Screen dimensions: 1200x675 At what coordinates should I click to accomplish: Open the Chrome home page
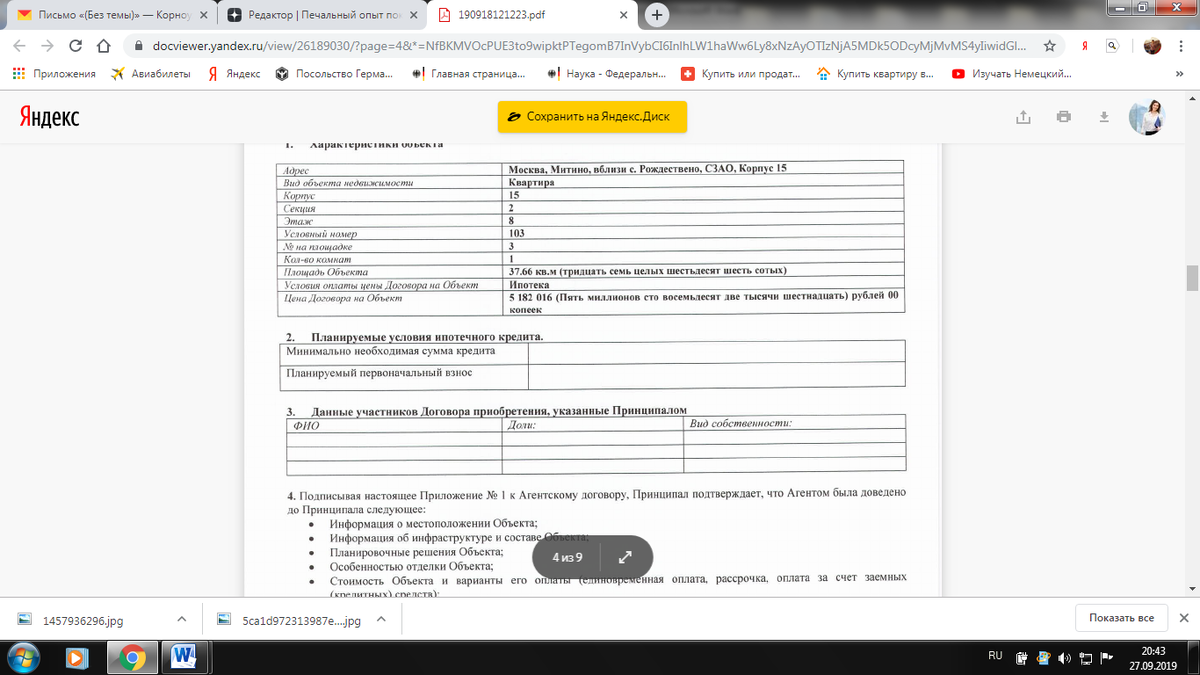coord(102,46)
